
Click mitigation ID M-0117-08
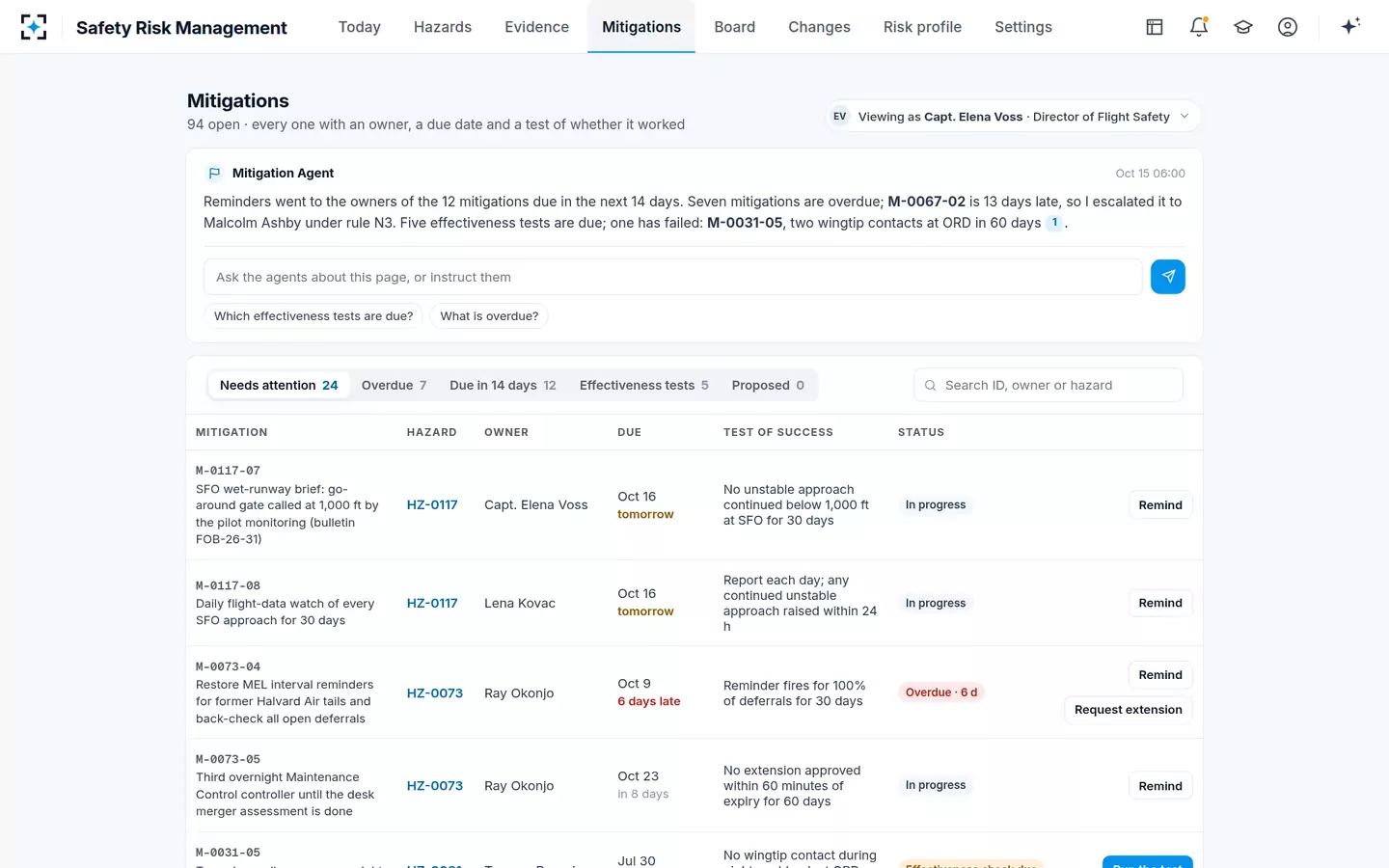228,585
